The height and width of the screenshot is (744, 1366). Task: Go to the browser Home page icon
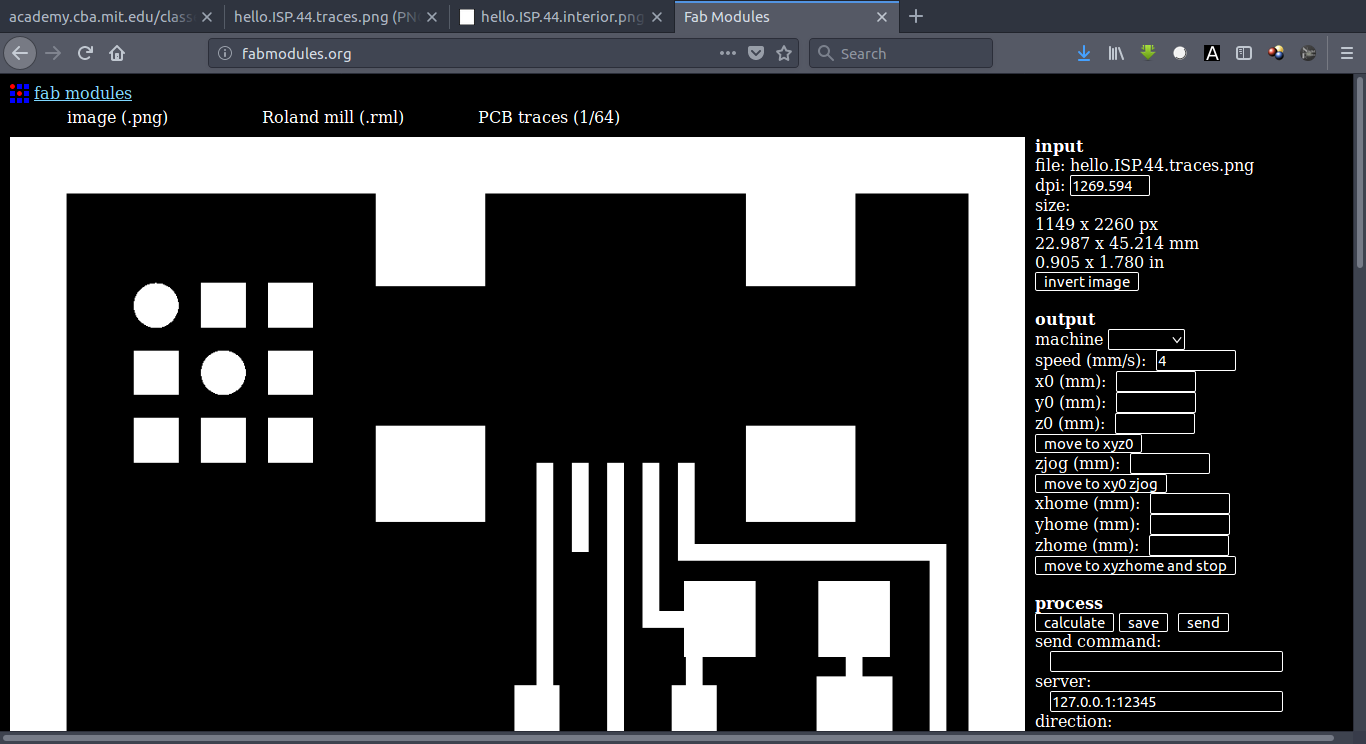[x=117, y=53]
